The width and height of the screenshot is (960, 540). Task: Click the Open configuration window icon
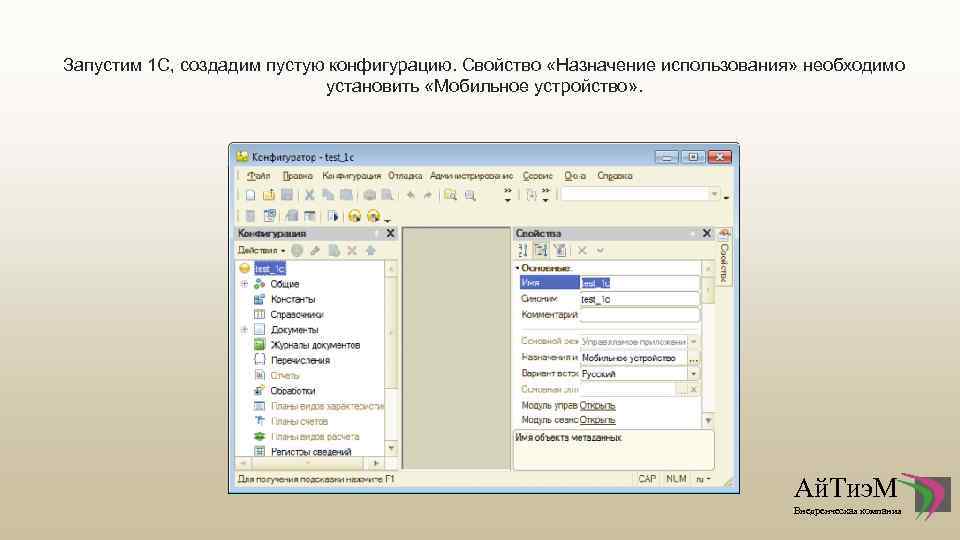point(269,216)
